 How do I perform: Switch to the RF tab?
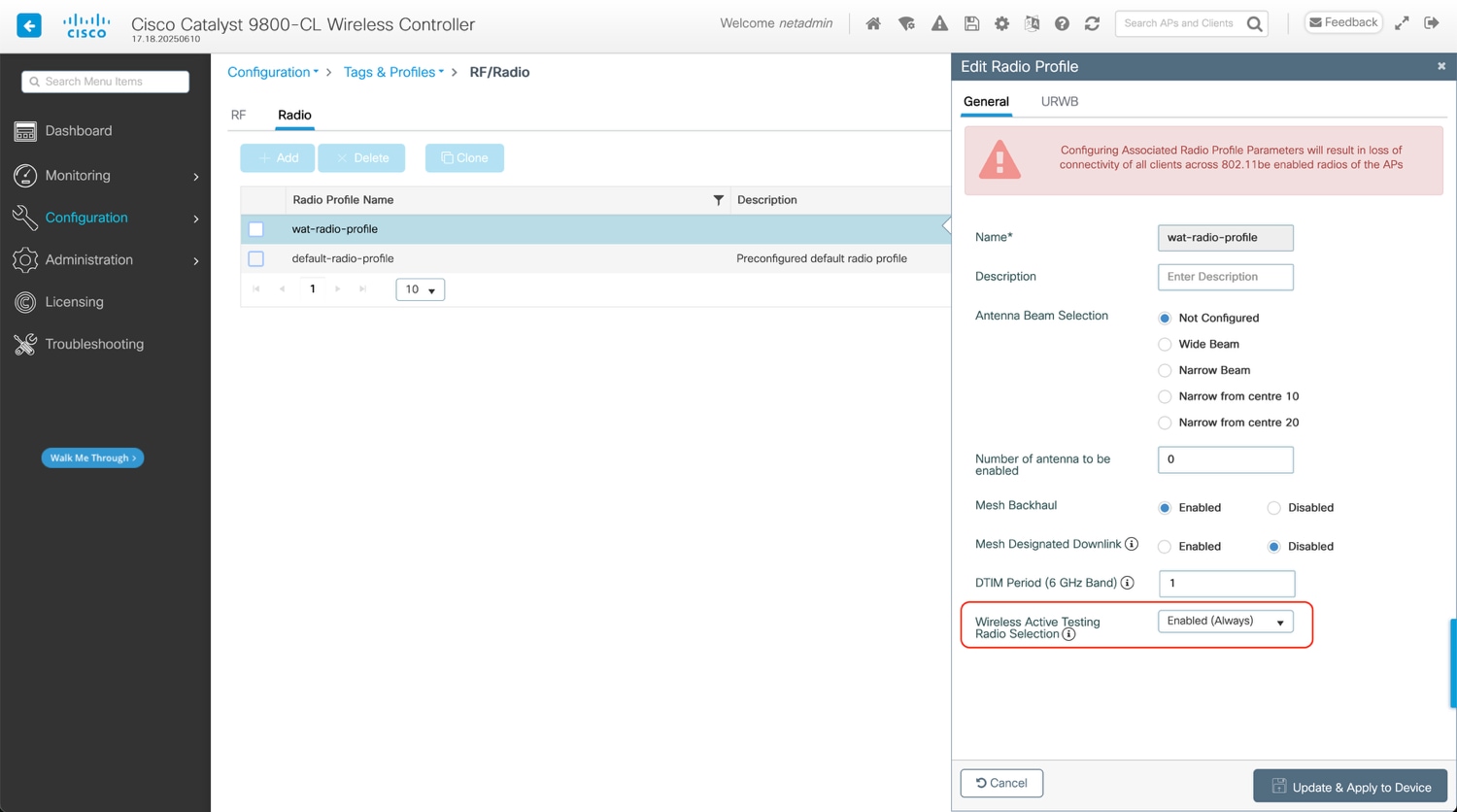click(238, 115)
